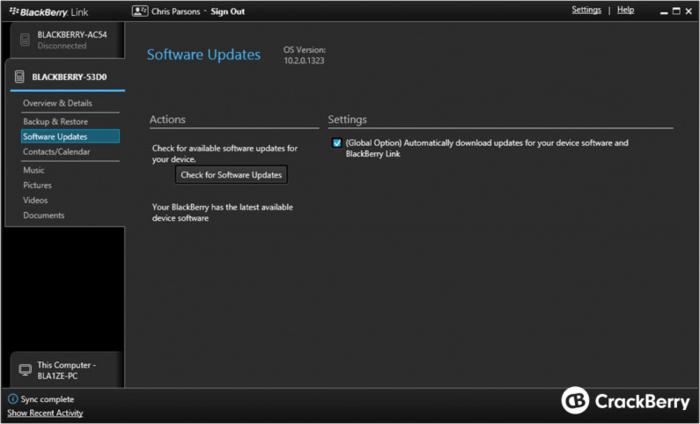
Task: Click the BlackBerry Link logo
Action: pos(49,12)
